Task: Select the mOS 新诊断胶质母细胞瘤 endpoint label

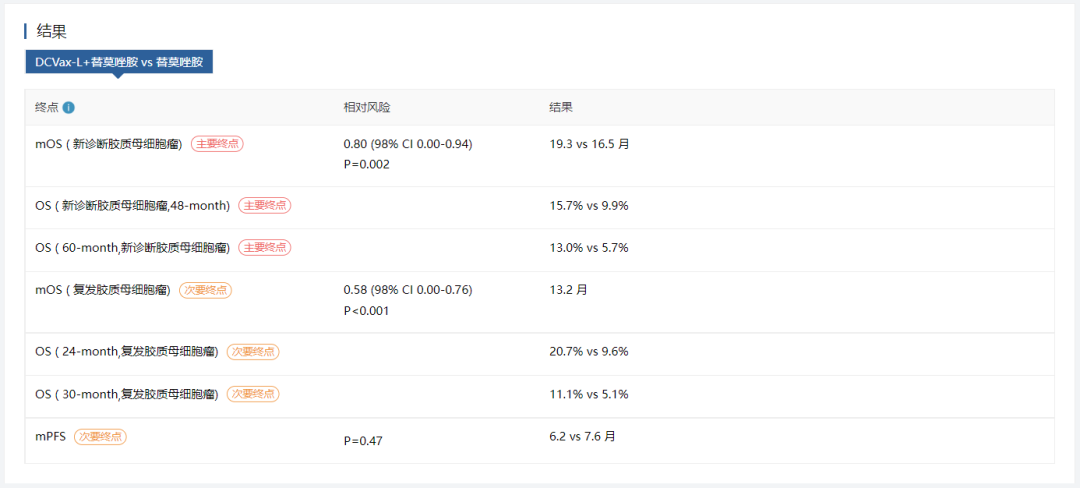Action: pyautogui.click(x=109, y=145)
